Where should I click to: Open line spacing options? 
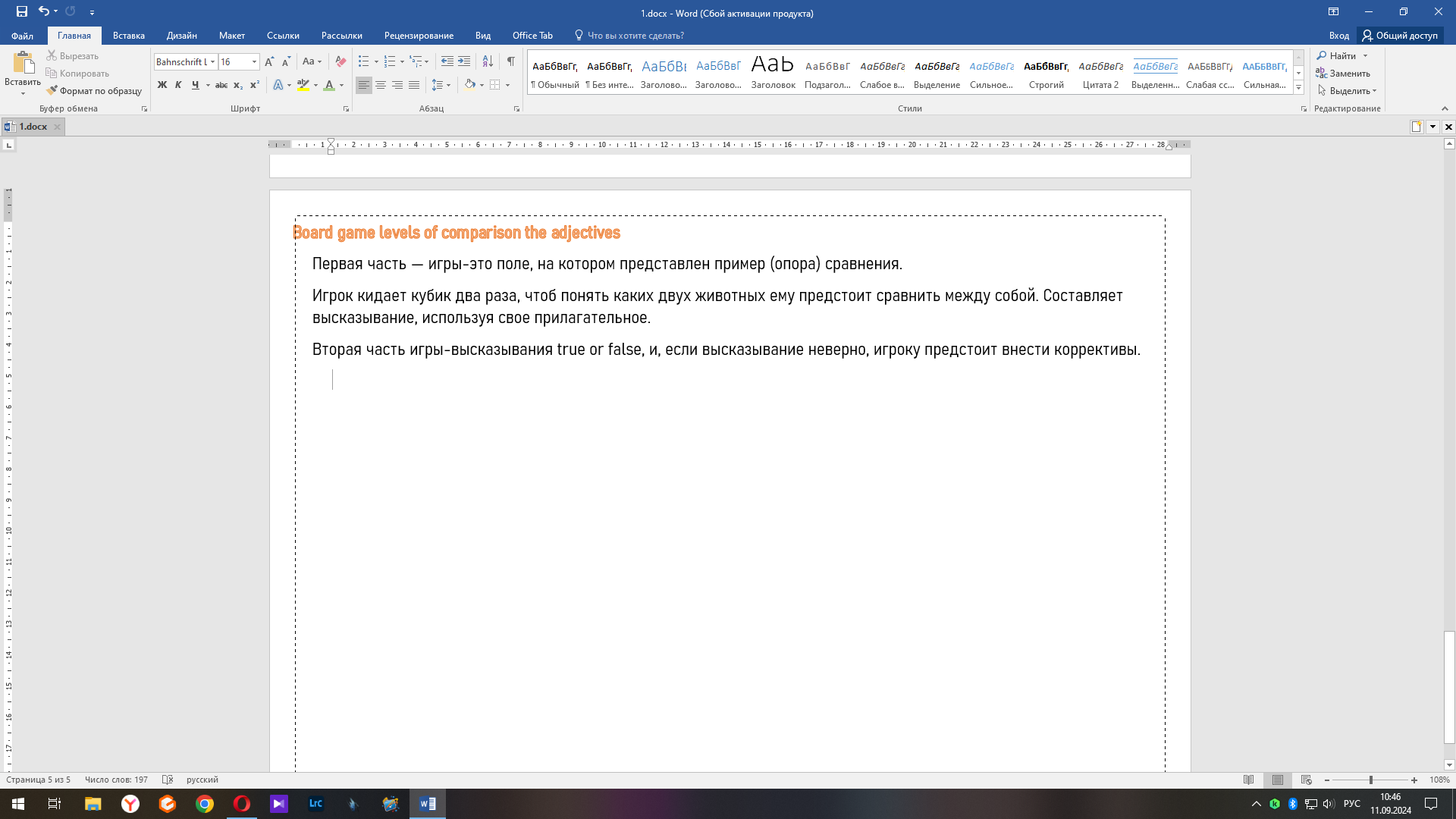point(441,85)
